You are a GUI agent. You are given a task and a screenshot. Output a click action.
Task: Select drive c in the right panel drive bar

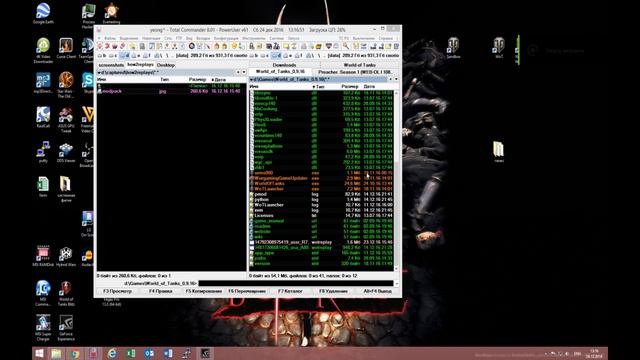[265, 55]
